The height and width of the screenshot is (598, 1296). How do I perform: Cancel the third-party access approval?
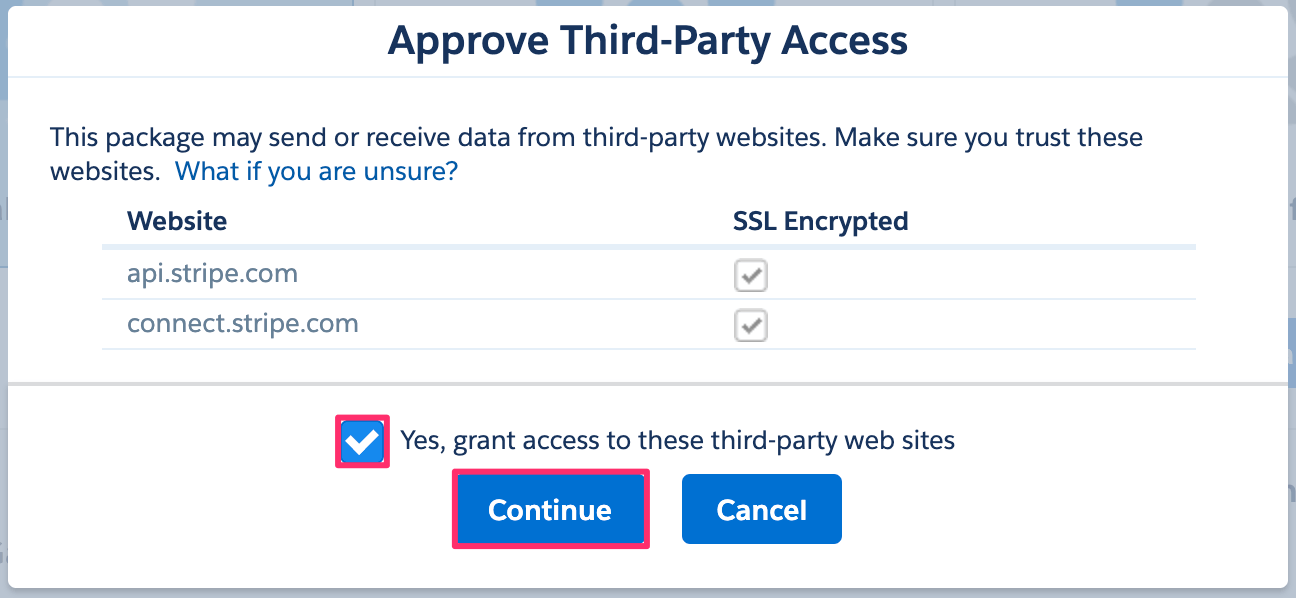click(x=762, y=510)
